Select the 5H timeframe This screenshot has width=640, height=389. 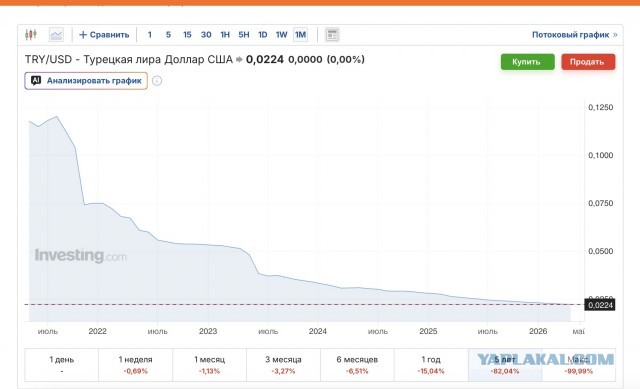(x=244, y=35)
